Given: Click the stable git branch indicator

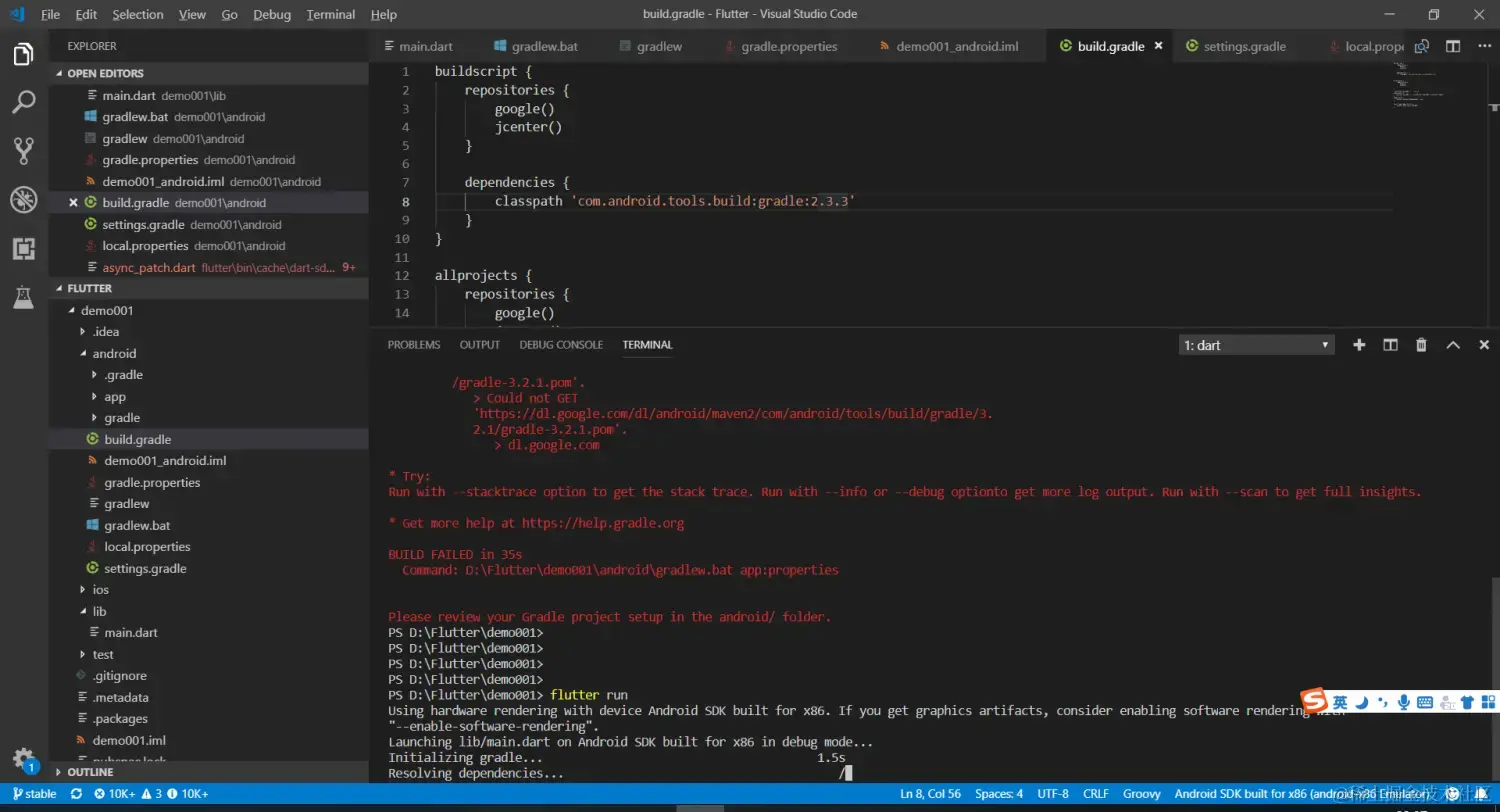Looking at the screenshot, I should point(34,794).
